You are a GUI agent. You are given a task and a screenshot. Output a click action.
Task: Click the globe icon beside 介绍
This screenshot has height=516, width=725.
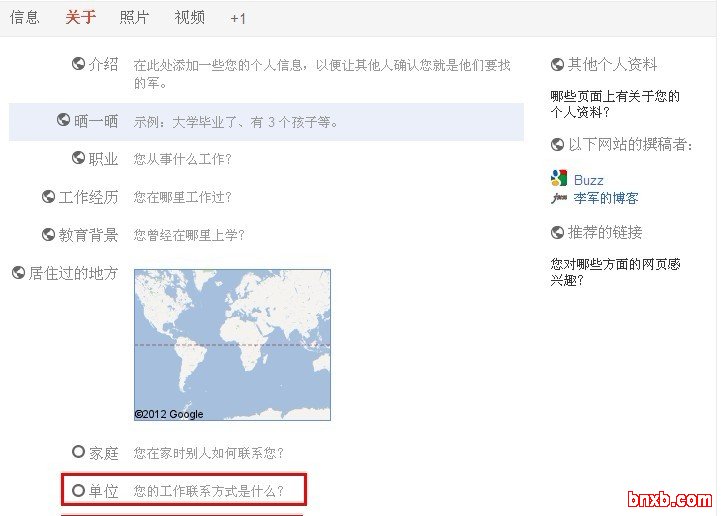[78, 63]
